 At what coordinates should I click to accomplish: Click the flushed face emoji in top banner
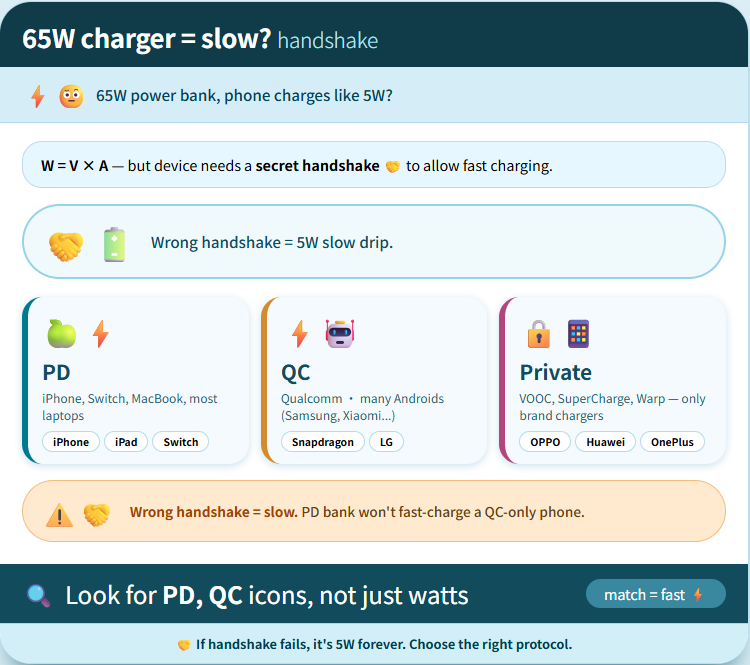(x=71, y=96)
